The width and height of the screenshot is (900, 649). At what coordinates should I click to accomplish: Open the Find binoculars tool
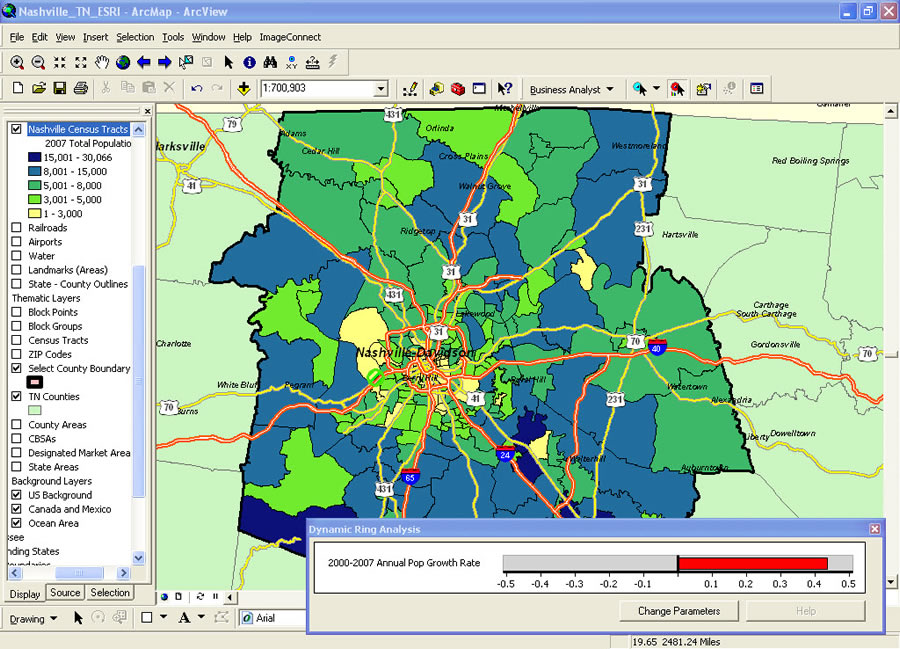[270, 62]
